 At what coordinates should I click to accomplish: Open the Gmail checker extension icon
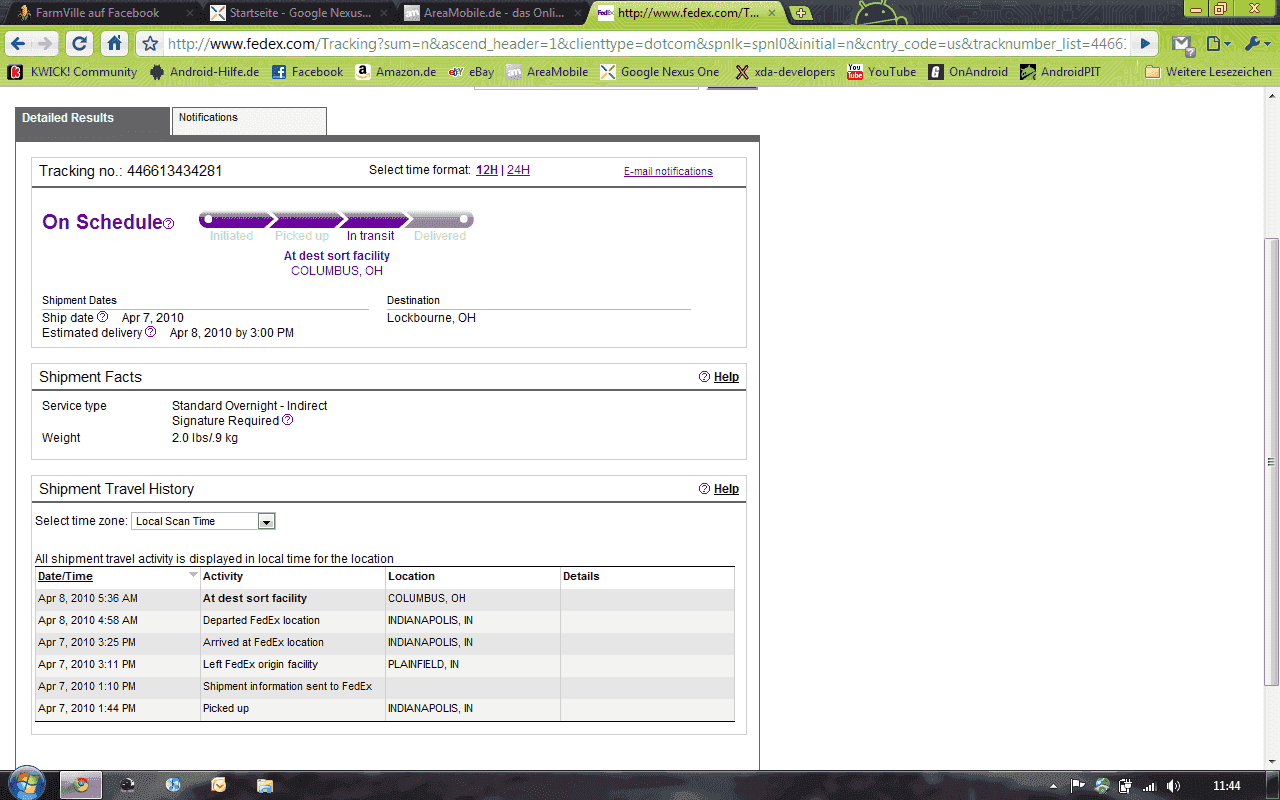pos(1183,44)
